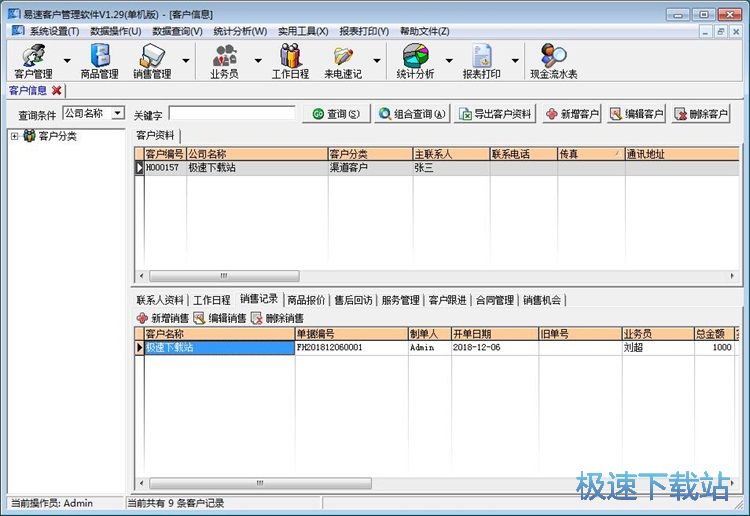The image size is (750, 516).
Task: Click 编辑销售 in the sales toolbar
Action: pos(220,318)
